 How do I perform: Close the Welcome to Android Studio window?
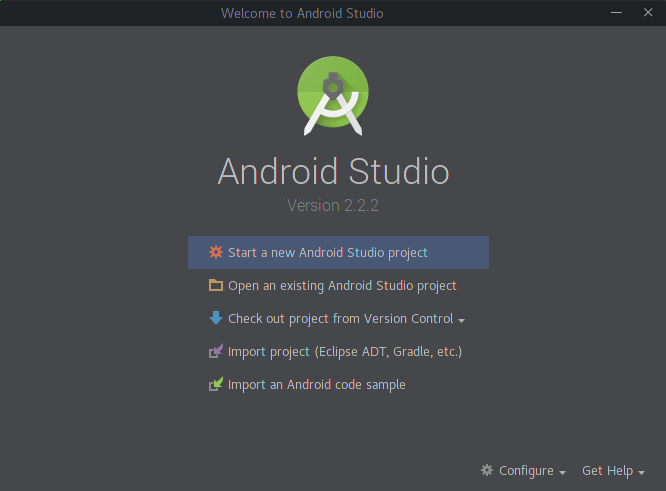coord(648,13)
